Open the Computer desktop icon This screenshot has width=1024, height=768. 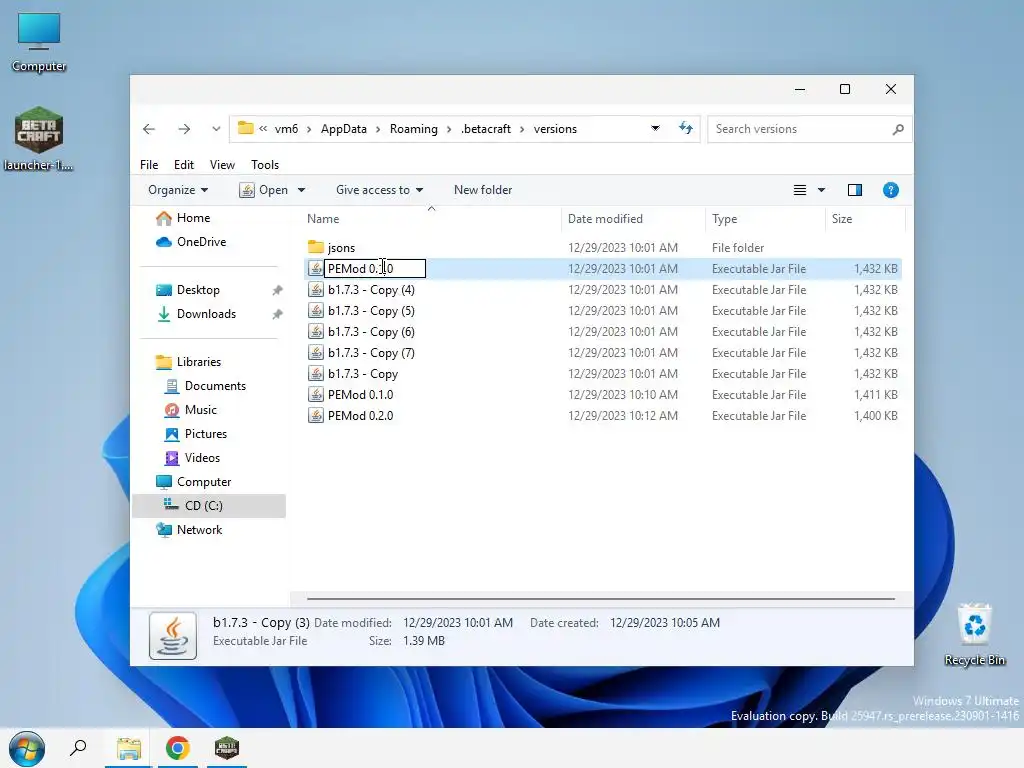coord(39,42)
